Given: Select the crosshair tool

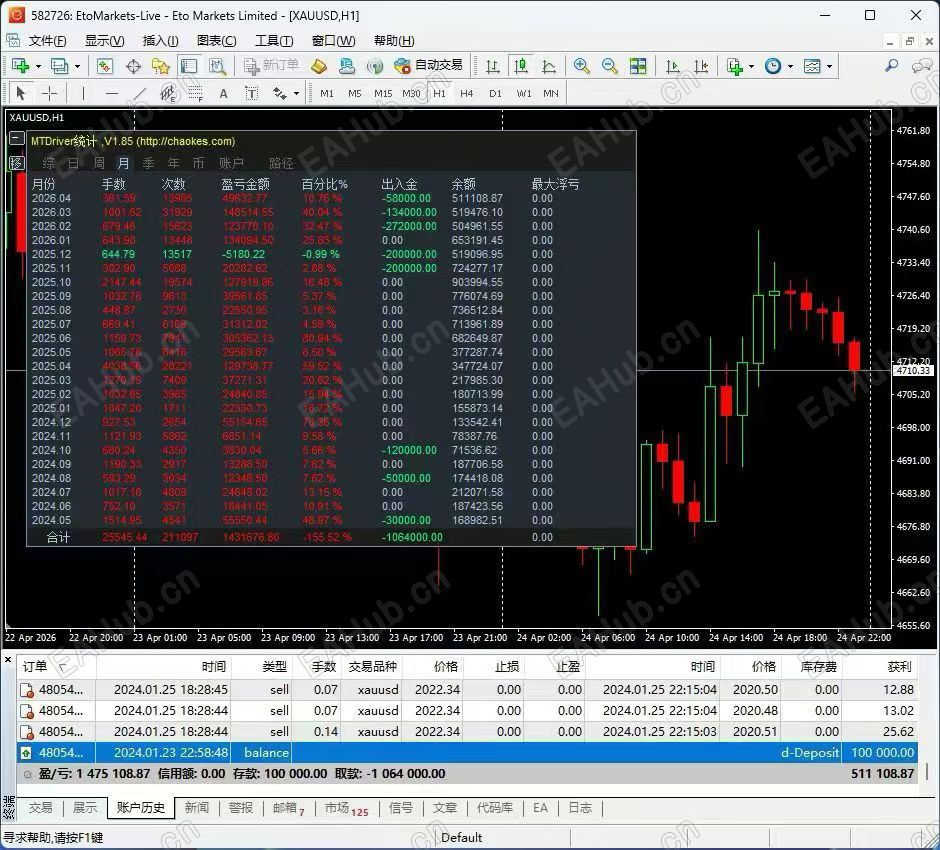Looking at the screenshot, I should (x=49, y=93).
